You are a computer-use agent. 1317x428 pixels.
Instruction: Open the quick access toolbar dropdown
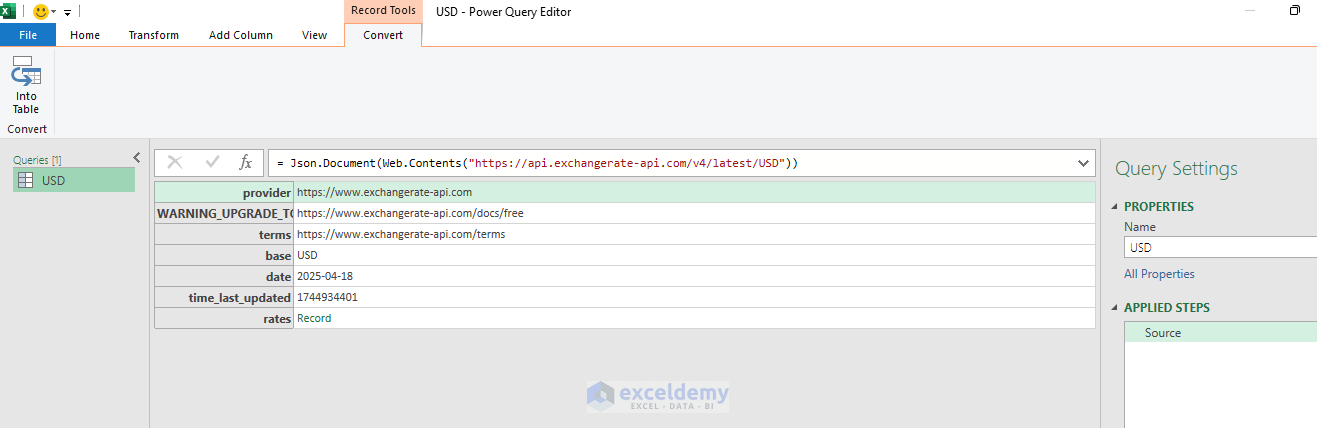(x=68, y=13)
